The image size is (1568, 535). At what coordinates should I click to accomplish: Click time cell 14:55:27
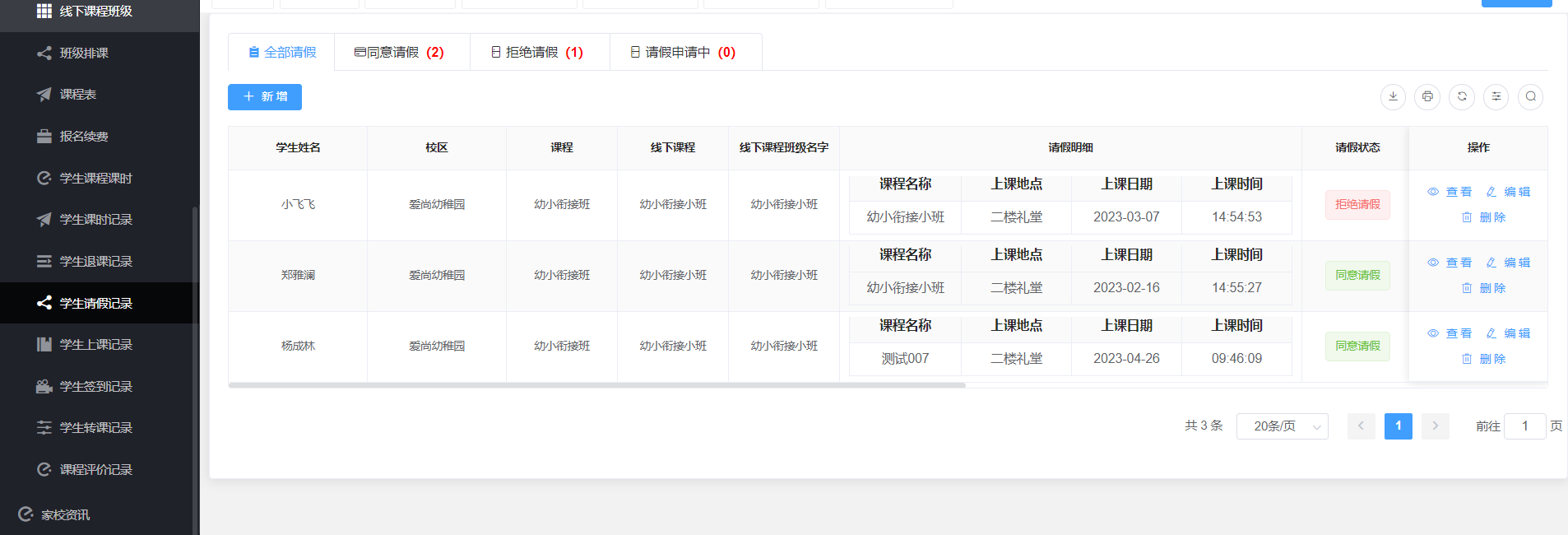pyautogui.click(x=1236, y=288)
